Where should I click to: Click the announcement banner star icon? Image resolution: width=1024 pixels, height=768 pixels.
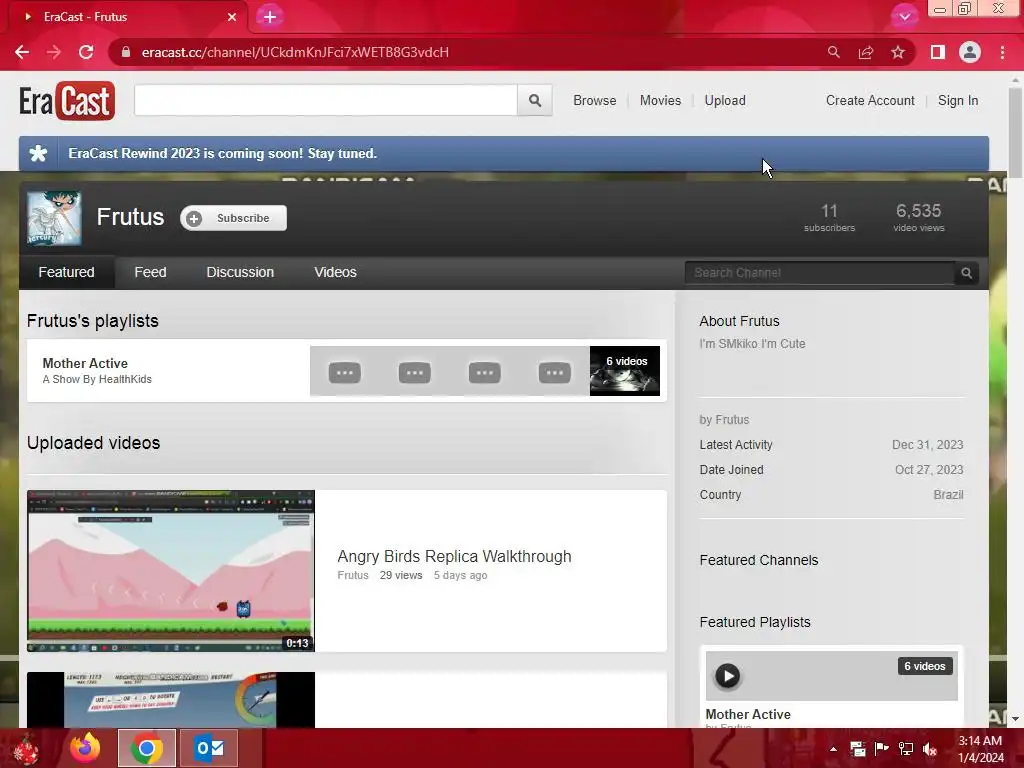(39, 153)
